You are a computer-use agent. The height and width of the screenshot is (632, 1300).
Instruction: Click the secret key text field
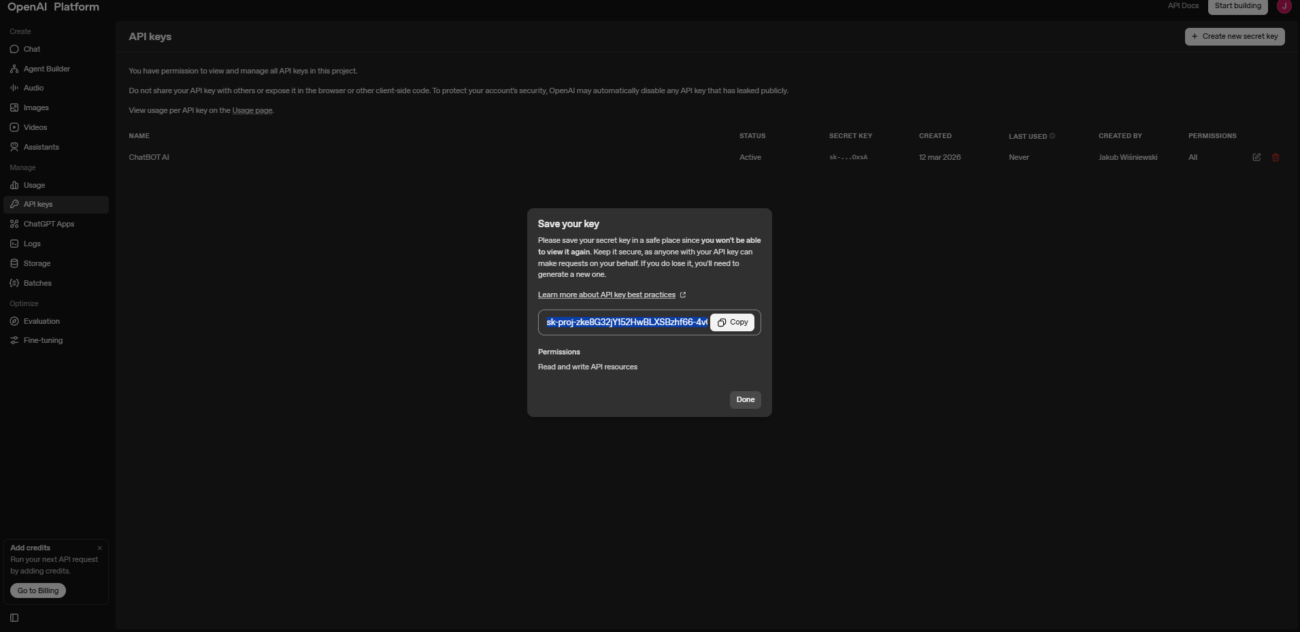625,322
